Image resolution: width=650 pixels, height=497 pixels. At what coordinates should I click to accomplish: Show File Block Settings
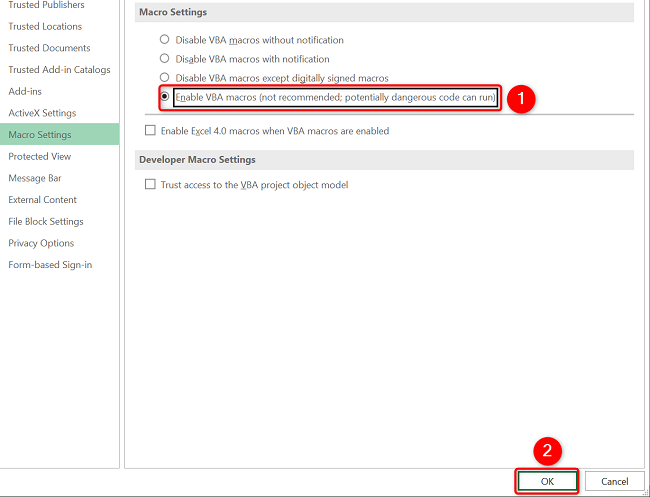tap(46, 221)
